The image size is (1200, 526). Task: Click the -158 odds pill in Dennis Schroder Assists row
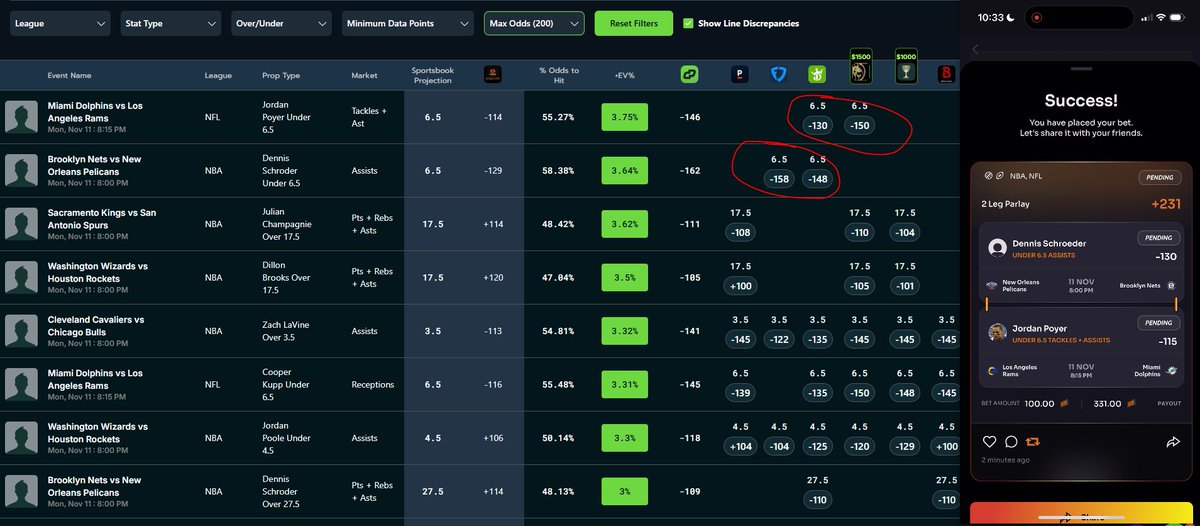point(780,179)
